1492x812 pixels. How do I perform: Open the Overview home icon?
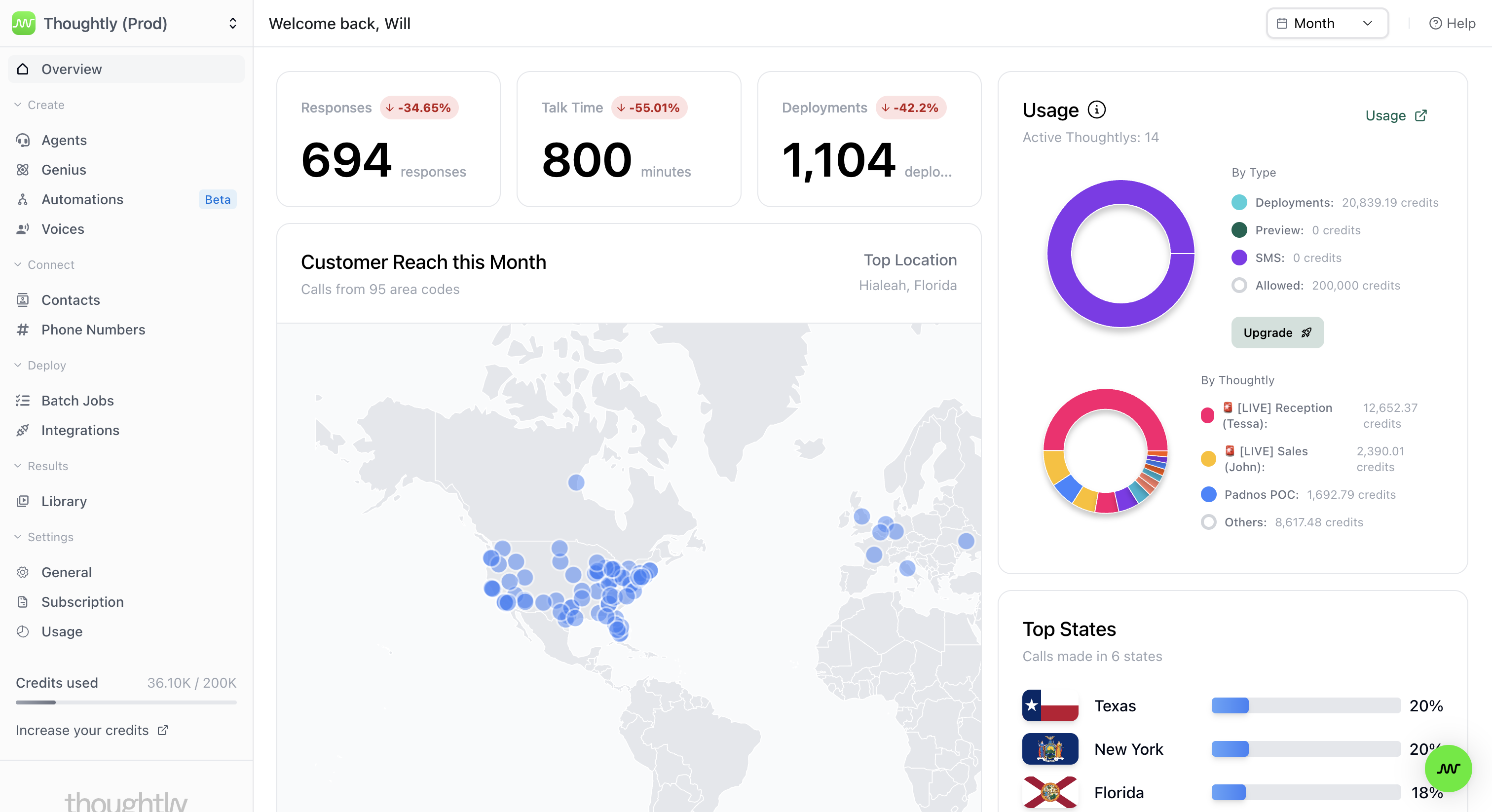(23, 69)
